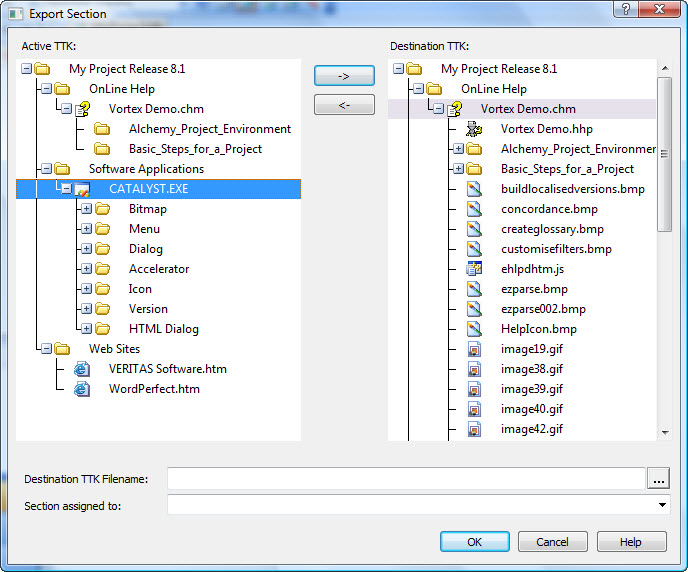Click the image42.gif file icon
The image size is (688, 572).
pos(474,429)
